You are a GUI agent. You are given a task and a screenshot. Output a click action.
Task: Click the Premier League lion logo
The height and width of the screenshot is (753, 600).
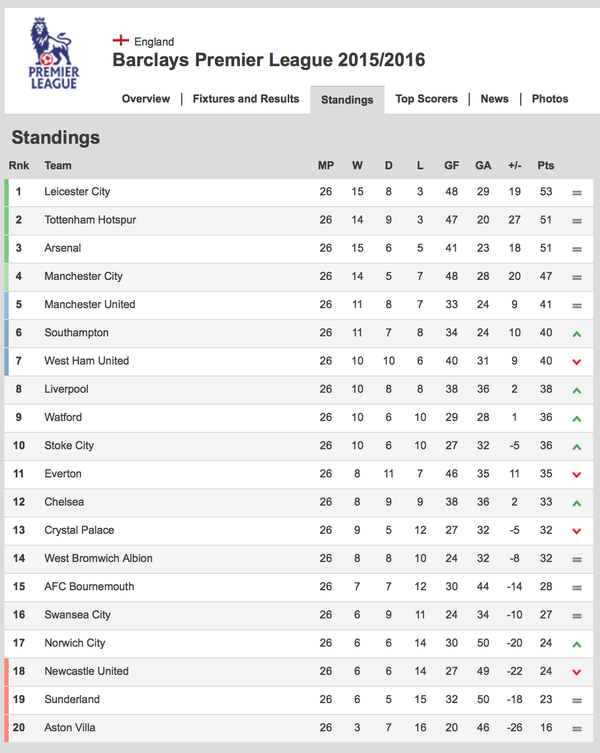[x=53, y=53]
